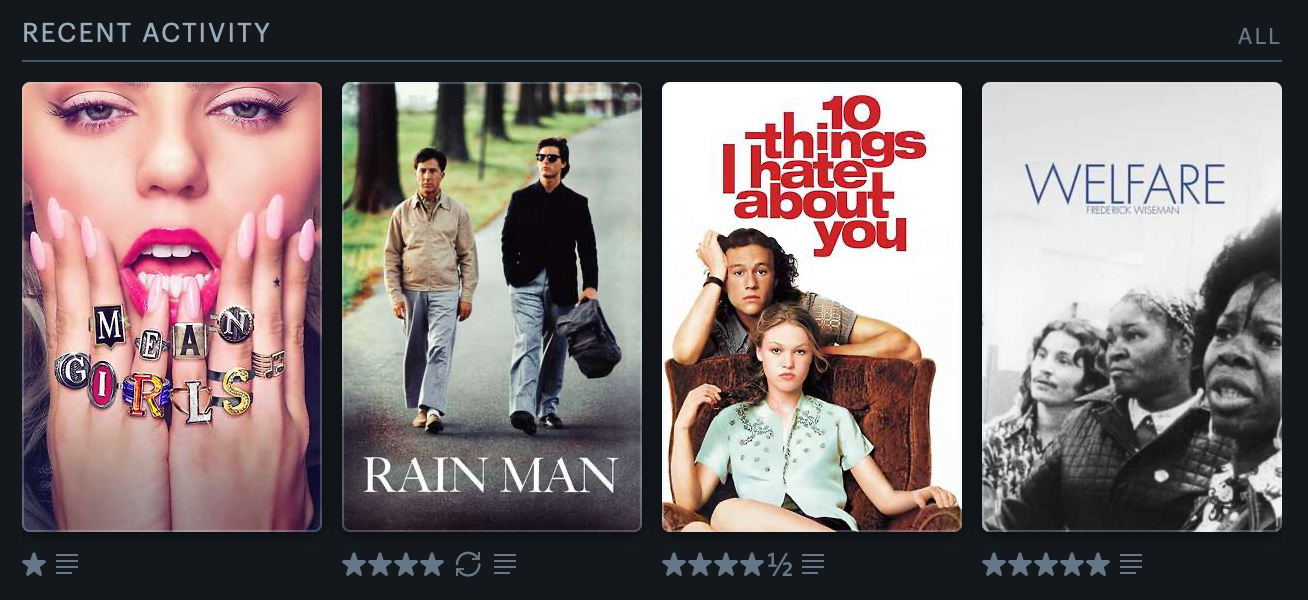Click the first star of 10 Things rating
Viewport: 1308px width, 600px height.
click(x=674, y=565)
